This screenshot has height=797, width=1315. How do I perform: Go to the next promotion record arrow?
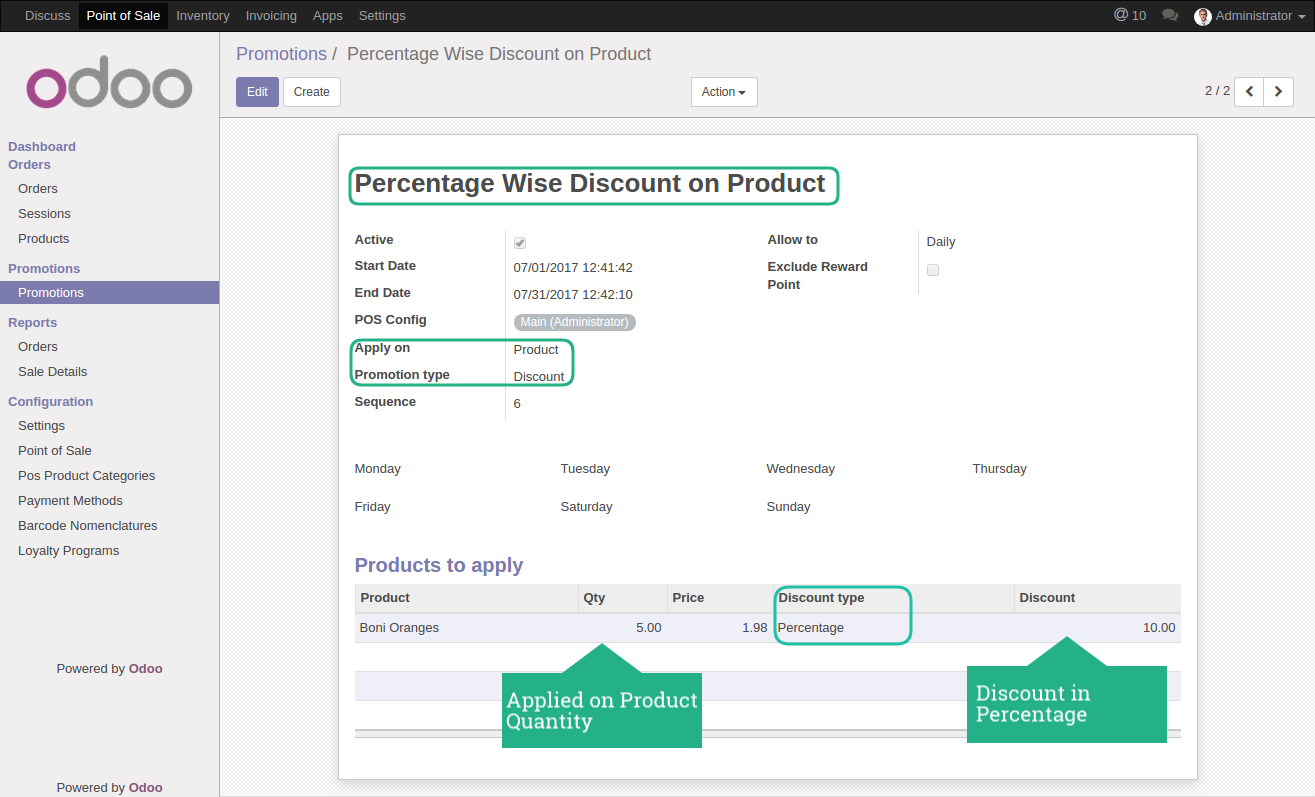(x=1278, y=91)
